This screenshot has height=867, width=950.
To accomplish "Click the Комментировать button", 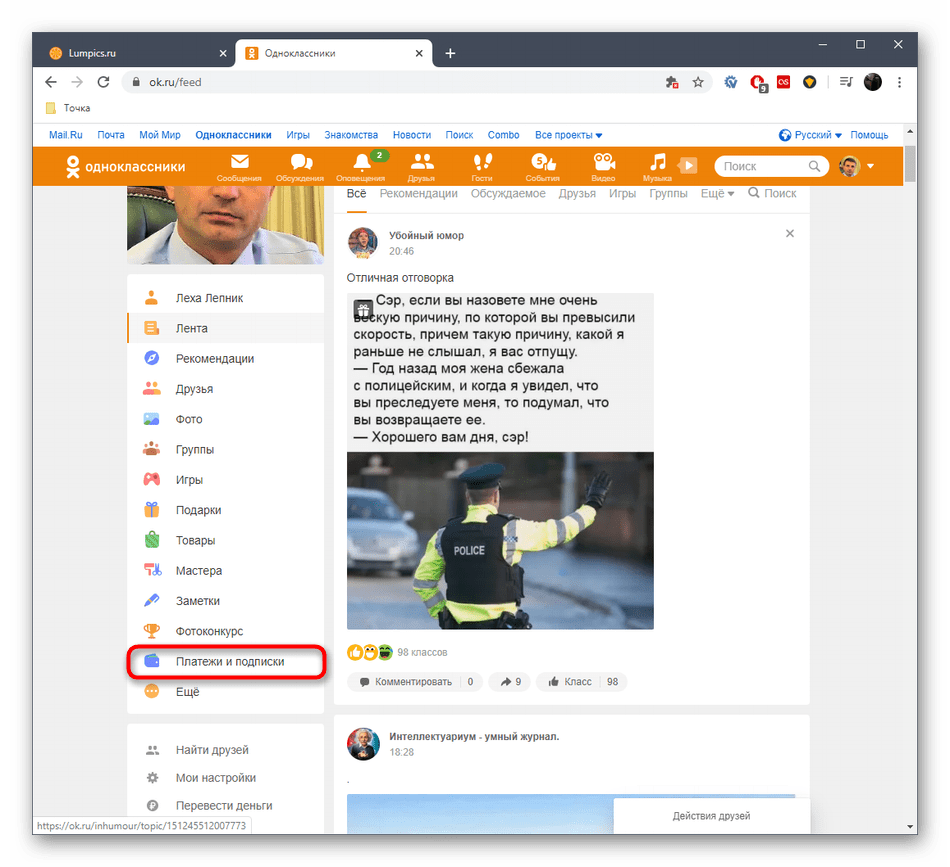I will pos(414,682).
